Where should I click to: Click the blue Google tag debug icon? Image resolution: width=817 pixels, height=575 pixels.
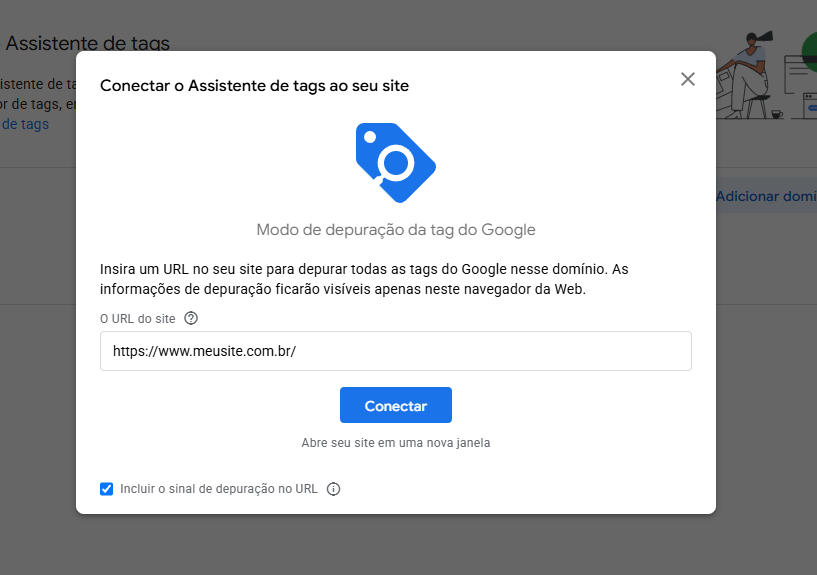pos(396,162)
